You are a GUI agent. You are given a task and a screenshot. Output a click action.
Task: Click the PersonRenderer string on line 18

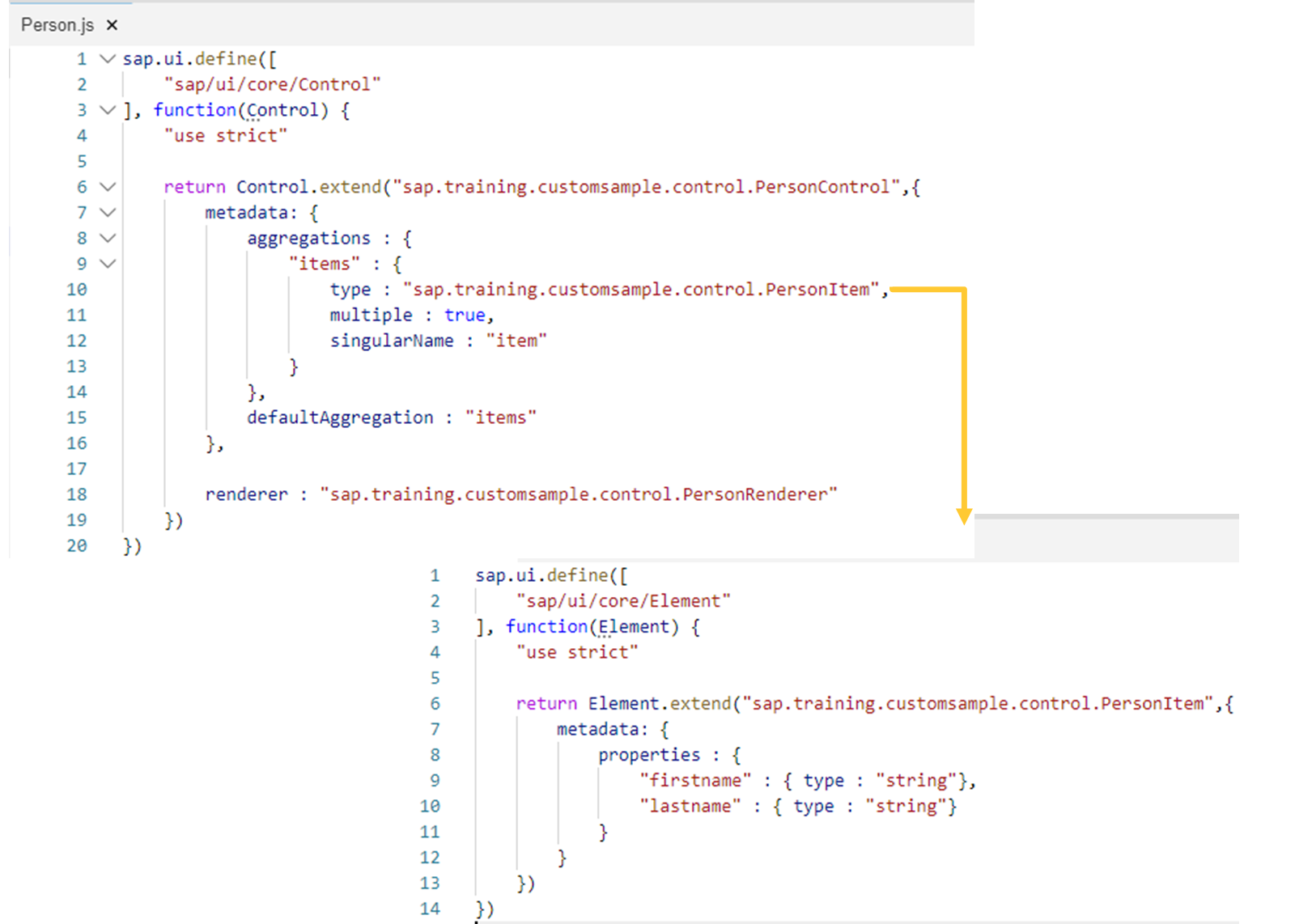tap(579, 494)
